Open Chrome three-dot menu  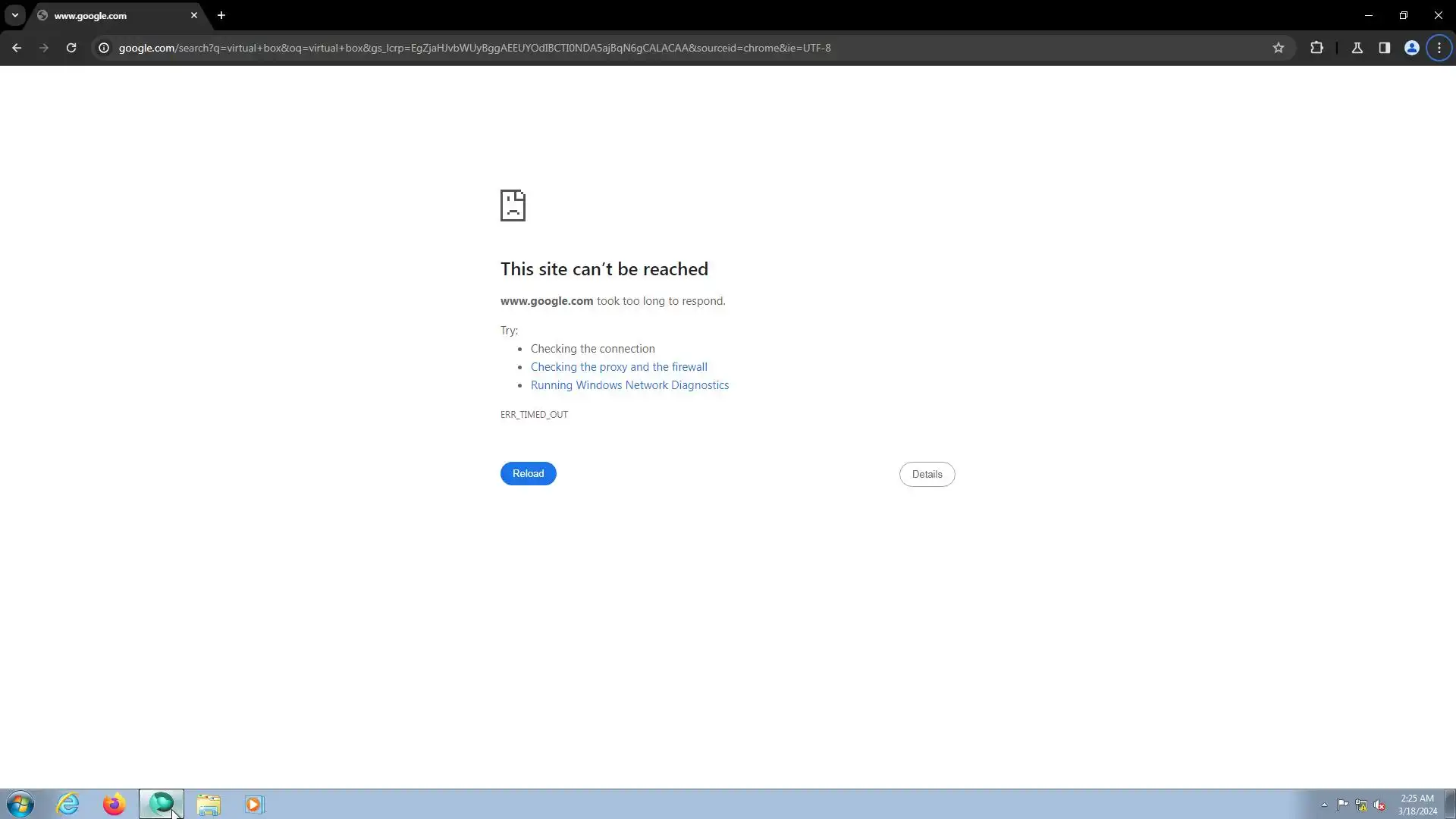coord(1439,48)
